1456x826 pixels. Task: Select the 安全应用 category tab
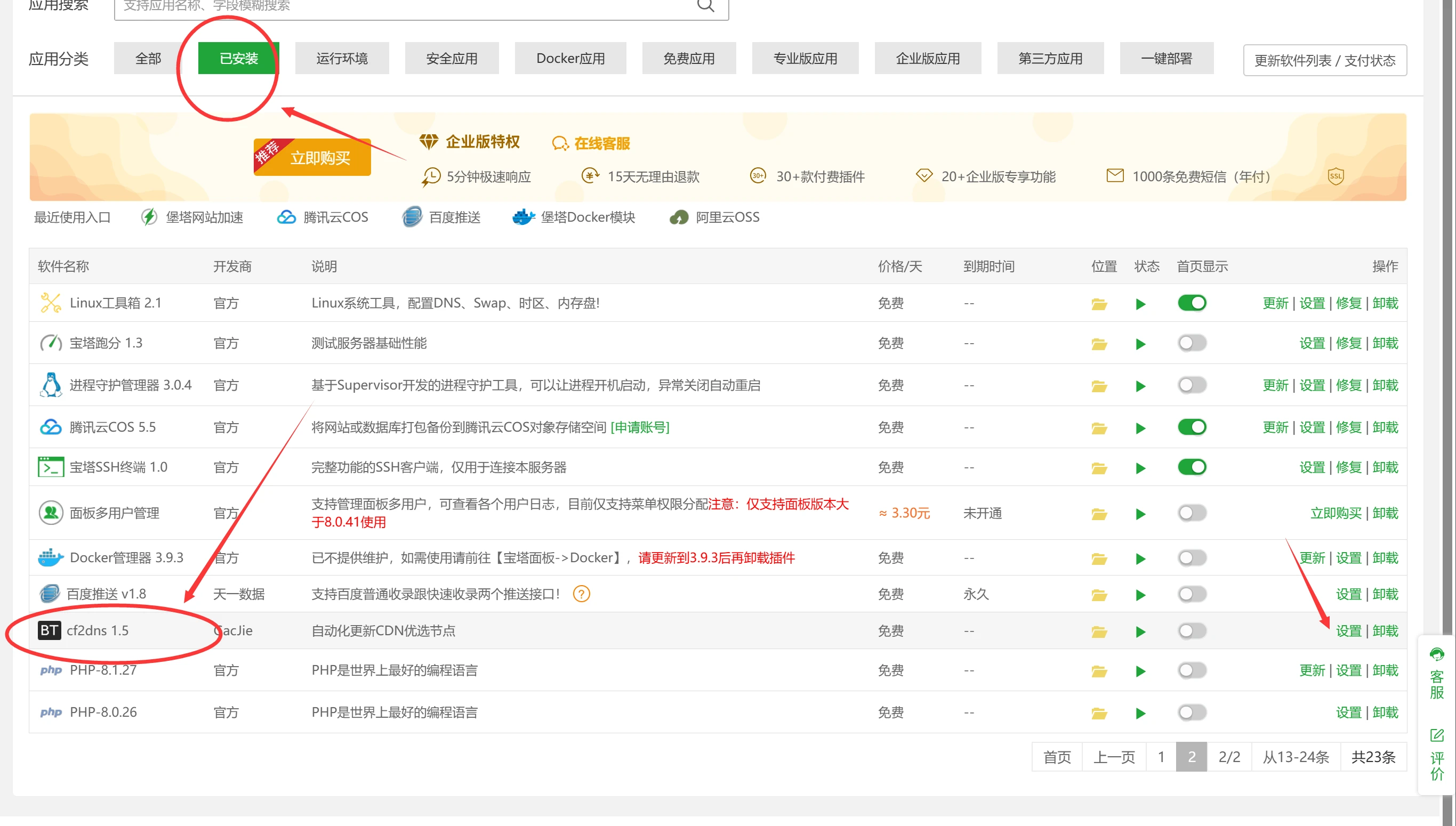452,58
